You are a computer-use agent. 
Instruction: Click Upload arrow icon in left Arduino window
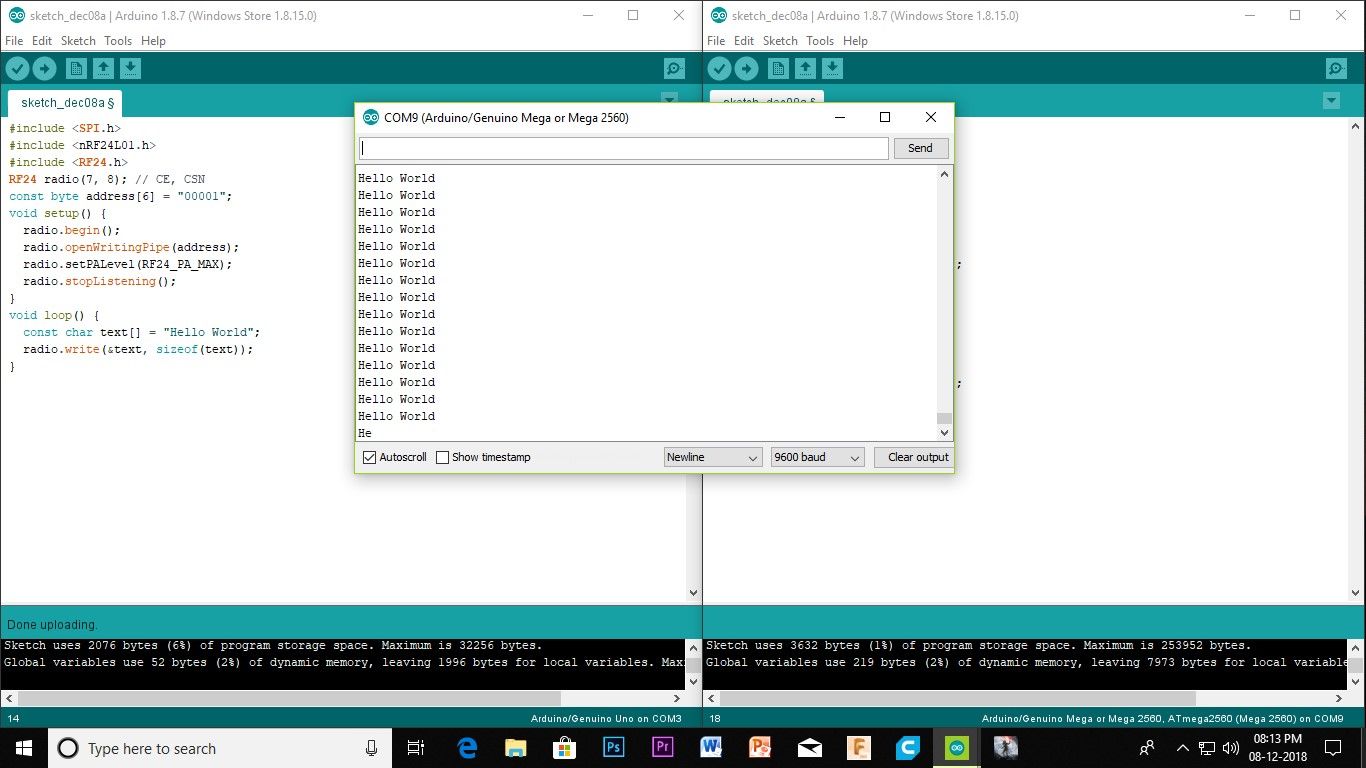pyautogui.click(x=45, y=68)
